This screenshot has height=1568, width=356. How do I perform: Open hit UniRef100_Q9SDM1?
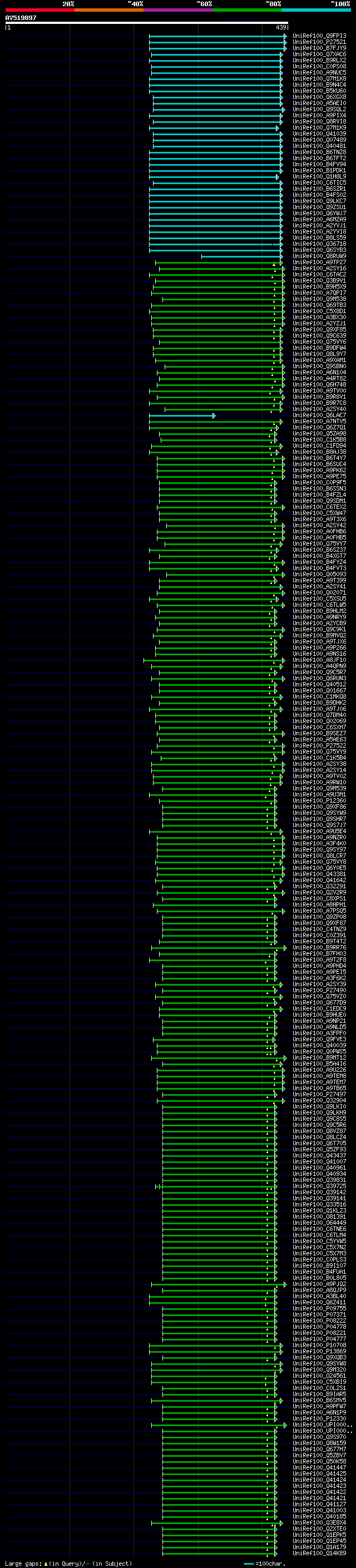(x=319, y=501)
